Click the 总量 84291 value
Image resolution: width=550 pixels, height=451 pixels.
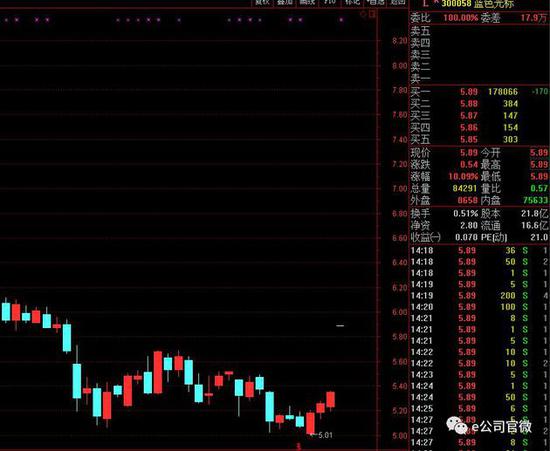[465, 189]
